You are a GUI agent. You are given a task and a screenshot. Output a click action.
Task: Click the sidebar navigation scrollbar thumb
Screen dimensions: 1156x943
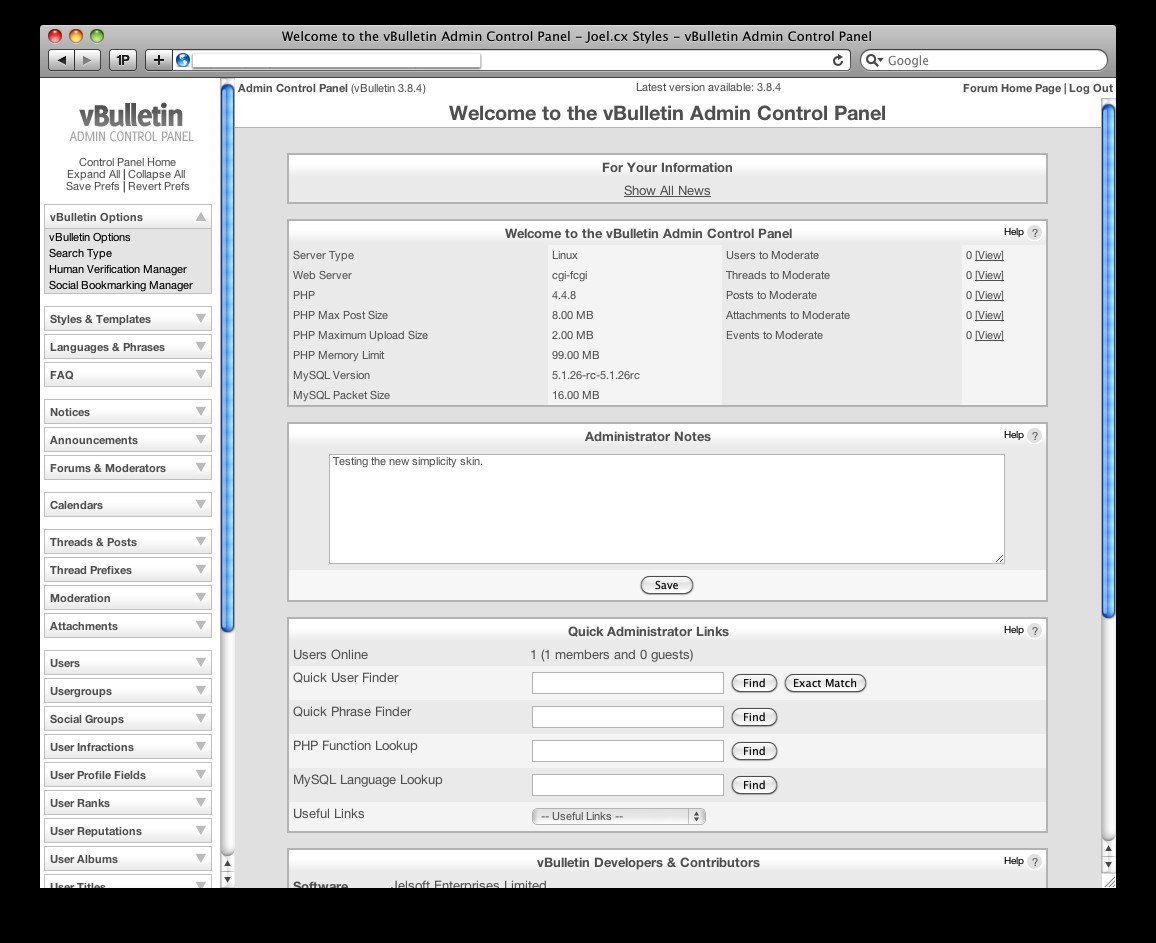coord(228,358)
